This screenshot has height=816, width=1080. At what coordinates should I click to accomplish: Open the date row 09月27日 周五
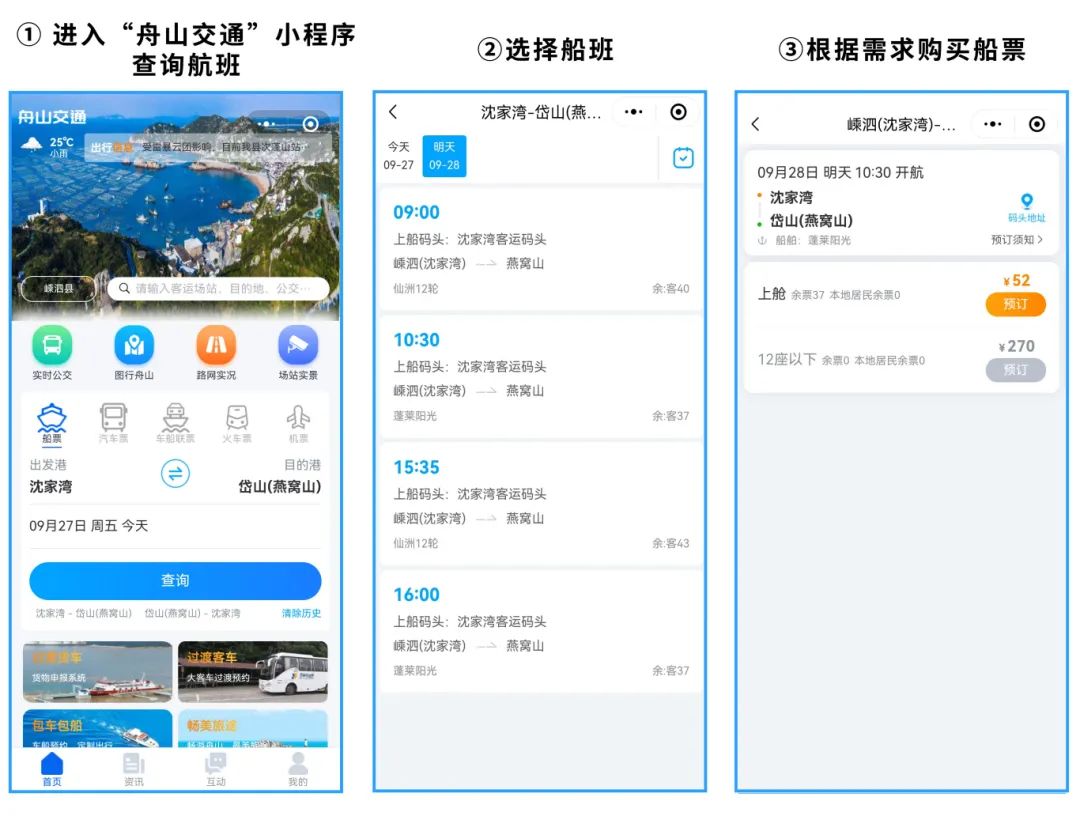[x=175, y=526]
